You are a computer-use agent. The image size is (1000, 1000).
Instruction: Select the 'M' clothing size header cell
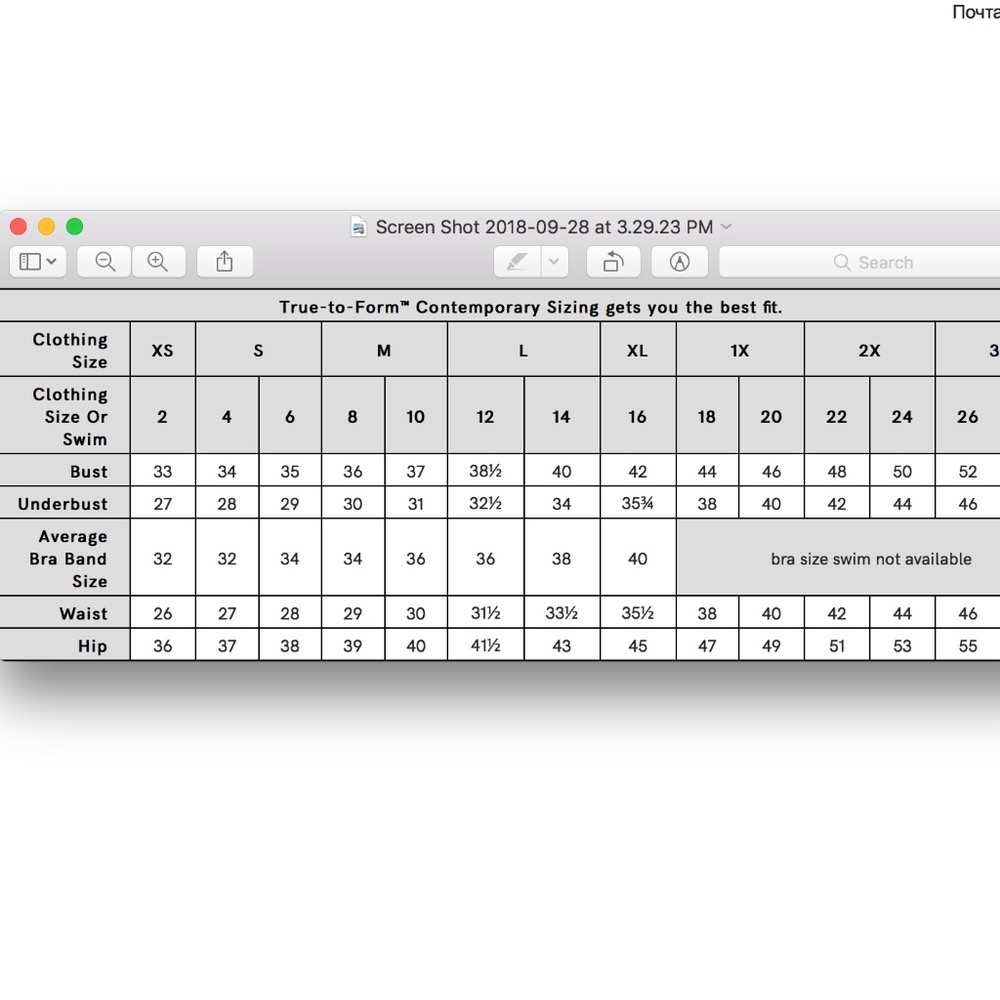(384, 350)
